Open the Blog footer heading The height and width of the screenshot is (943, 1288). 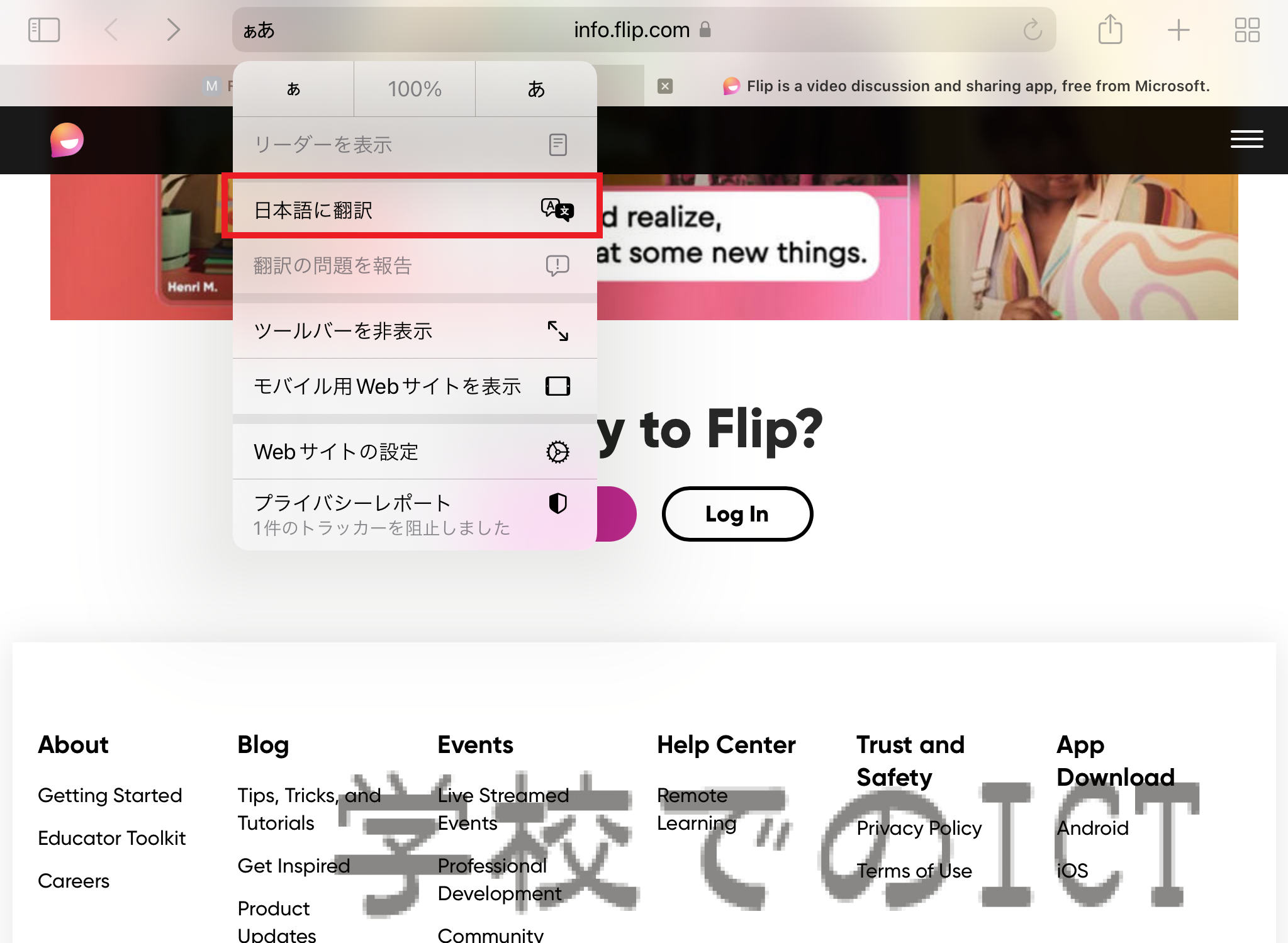pyautogui.click(x=263, y=745)
